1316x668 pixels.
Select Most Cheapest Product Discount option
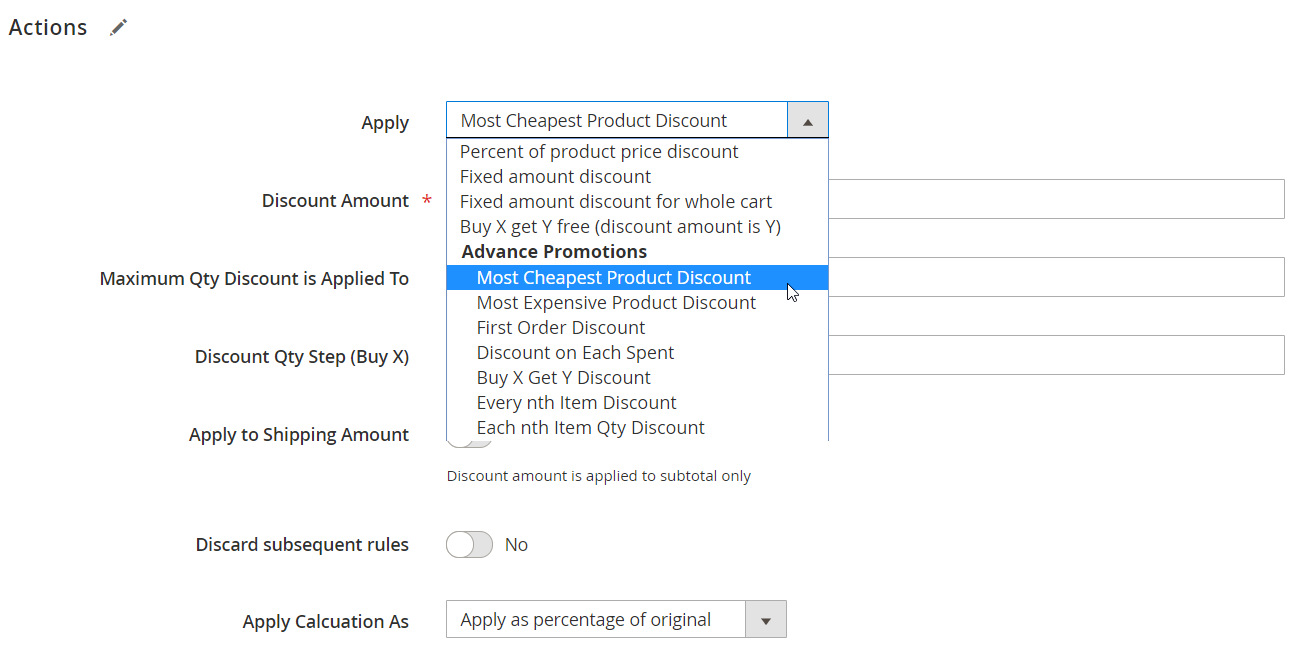coord(614,278)
